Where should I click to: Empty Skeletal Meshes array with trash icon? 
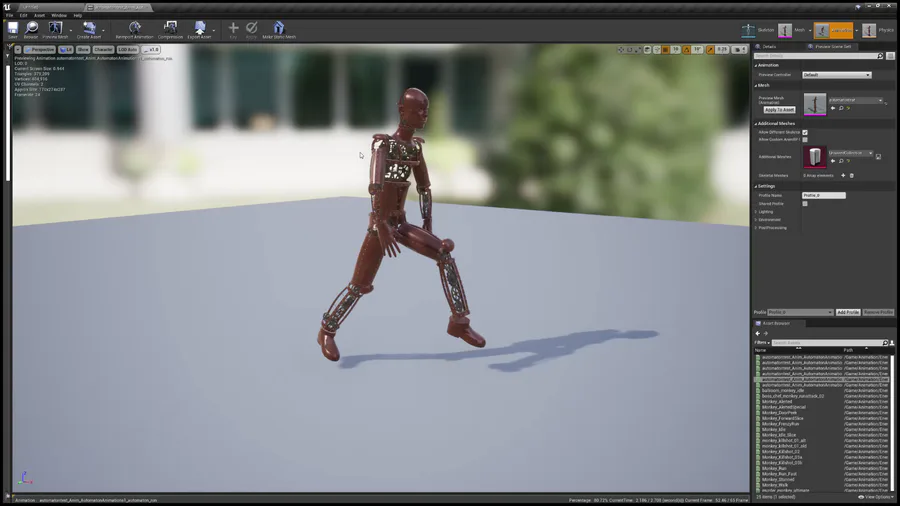tap(852, 176)
